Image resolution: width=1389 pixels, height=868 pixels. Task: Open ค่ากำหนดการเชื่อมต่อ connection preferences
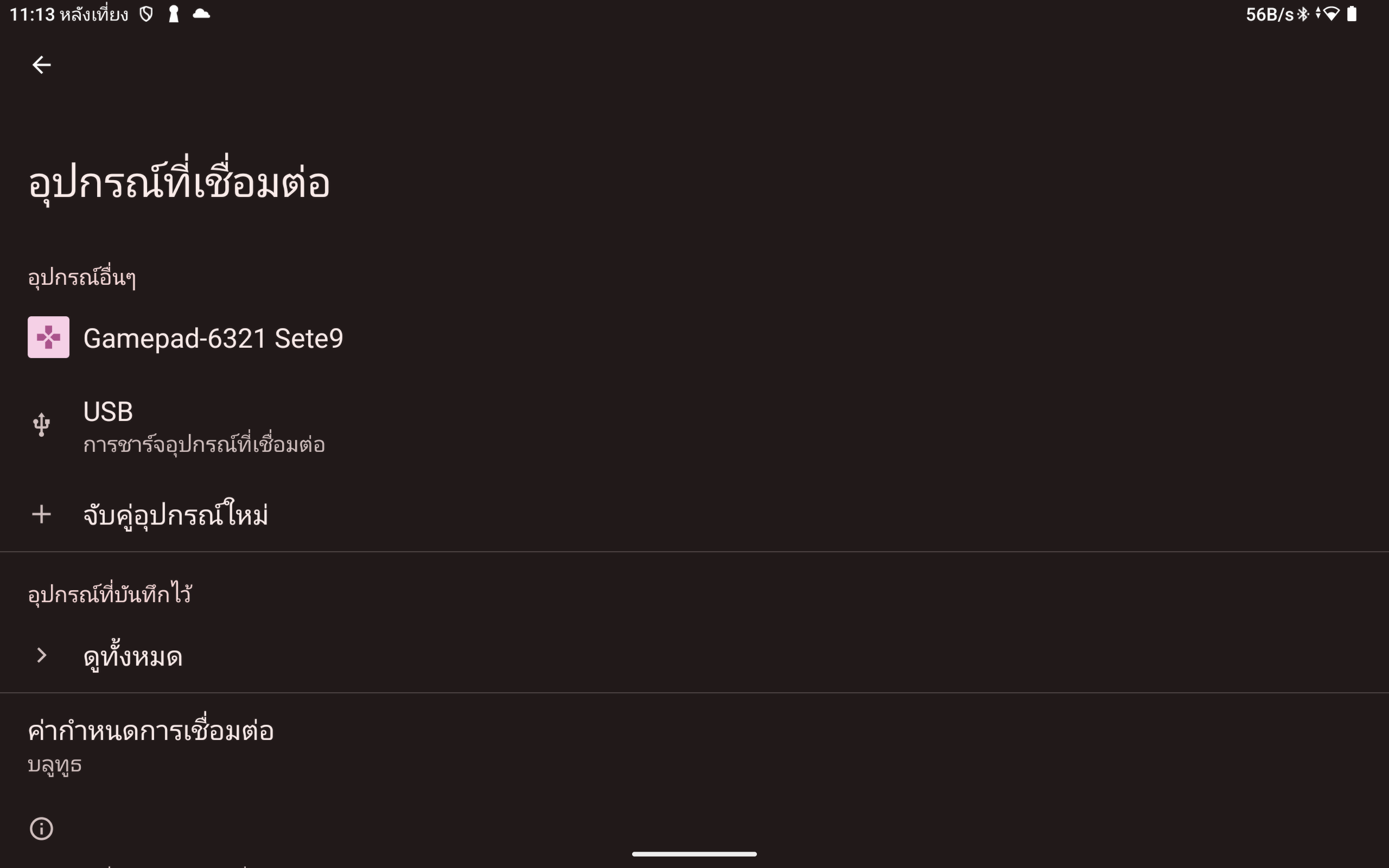pyautogui.click(x=150, y=744)
